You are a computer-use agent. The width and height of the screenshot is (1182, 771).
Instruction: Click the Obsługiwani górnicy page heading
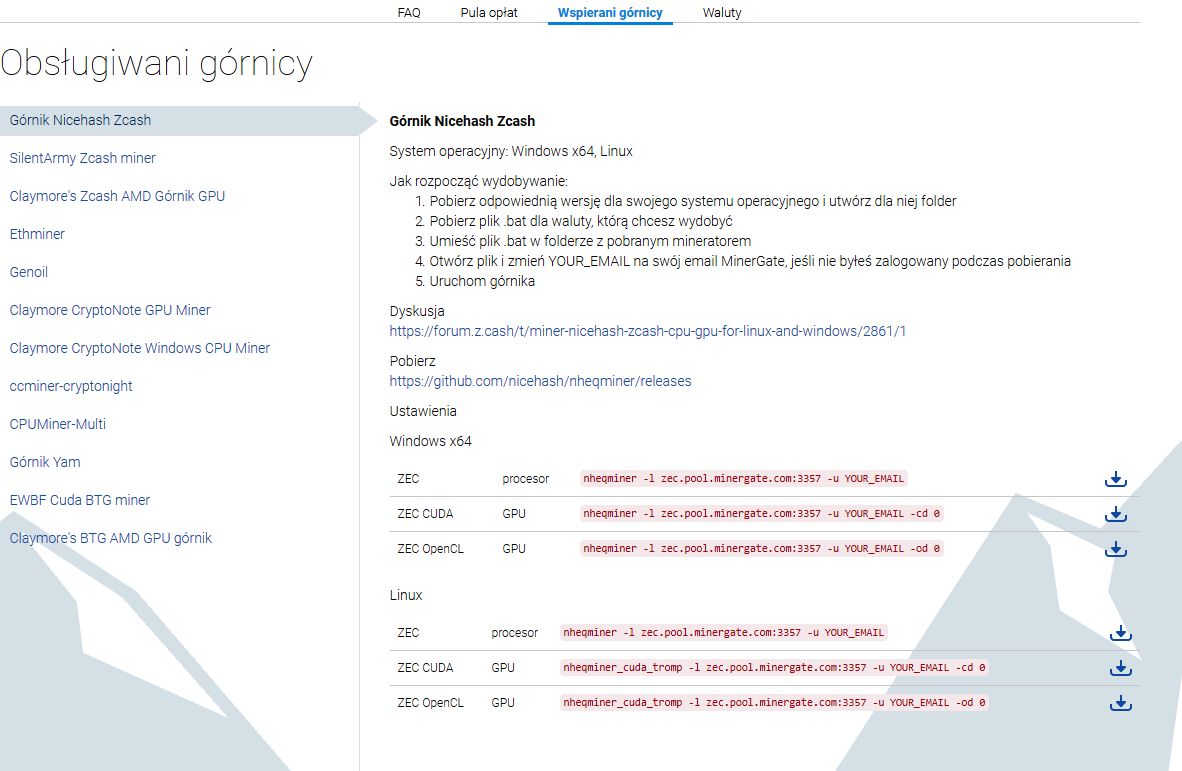click(156, 64)
